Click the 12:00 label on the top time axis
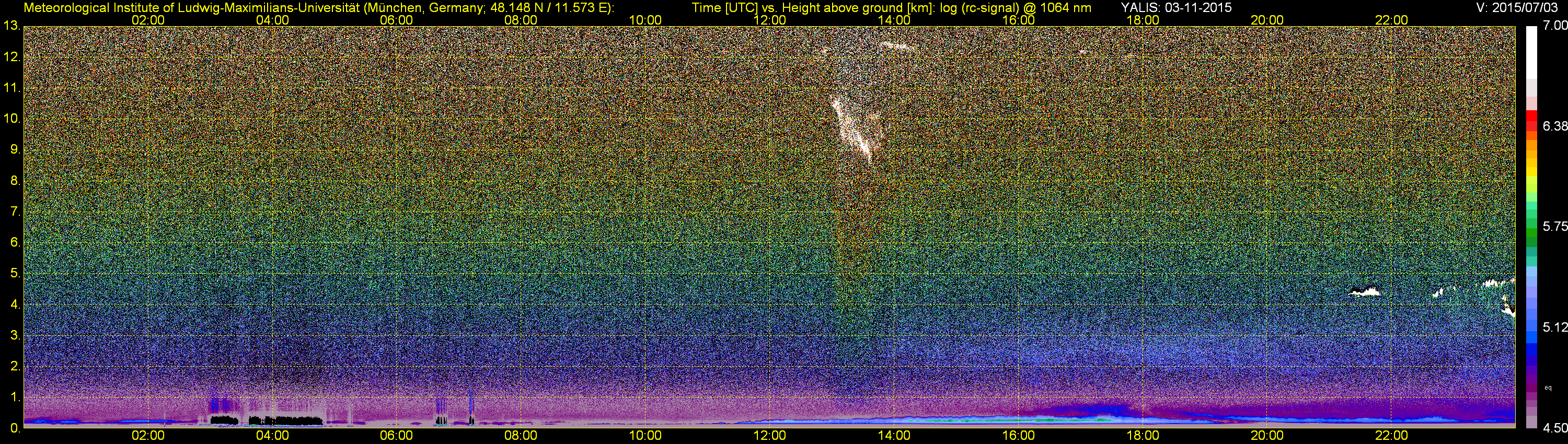1568x444 pixels. coord(769,20)
